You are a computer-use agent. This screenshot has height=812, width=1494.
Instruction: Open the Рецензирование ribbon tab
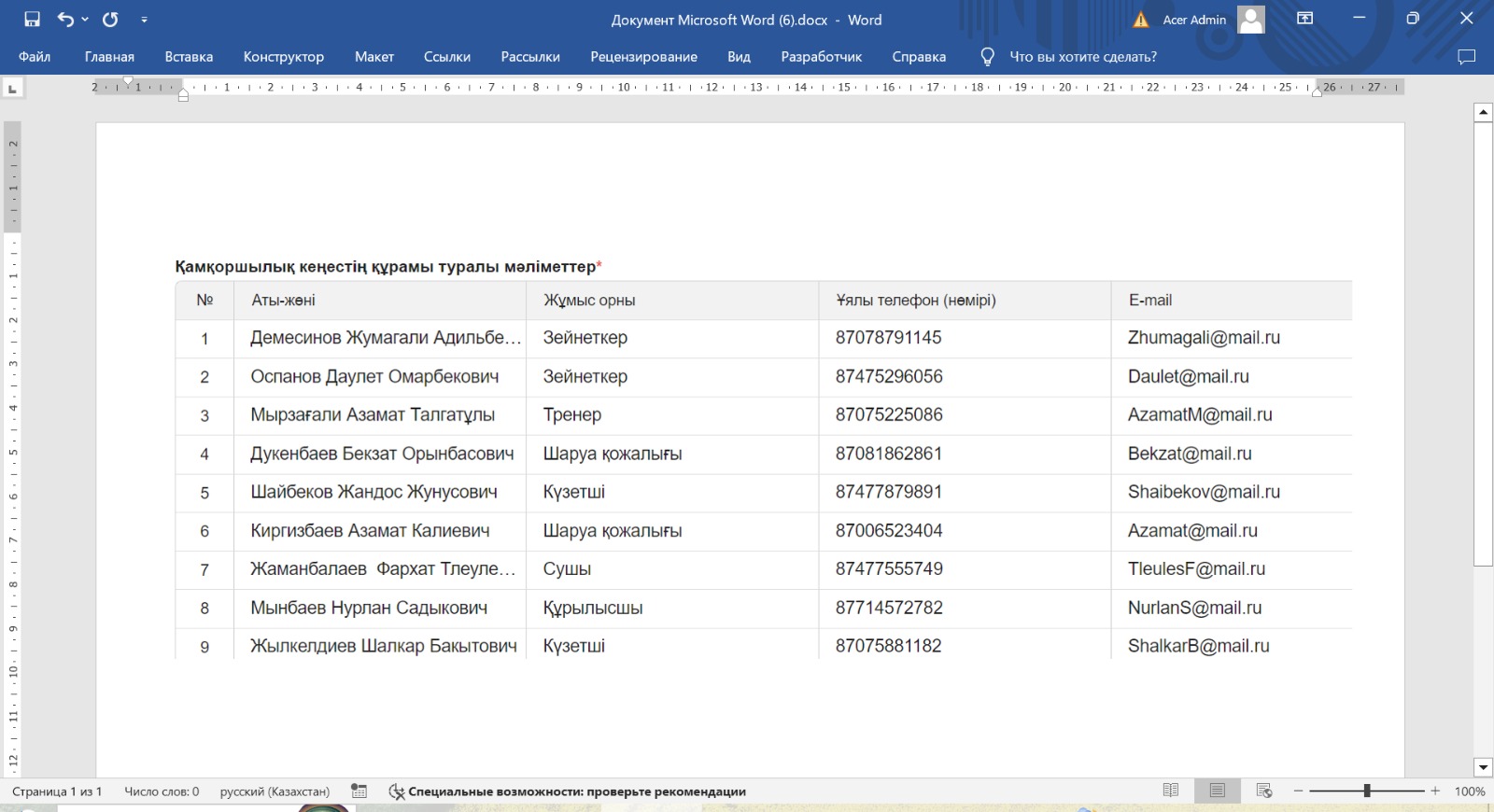643,57
